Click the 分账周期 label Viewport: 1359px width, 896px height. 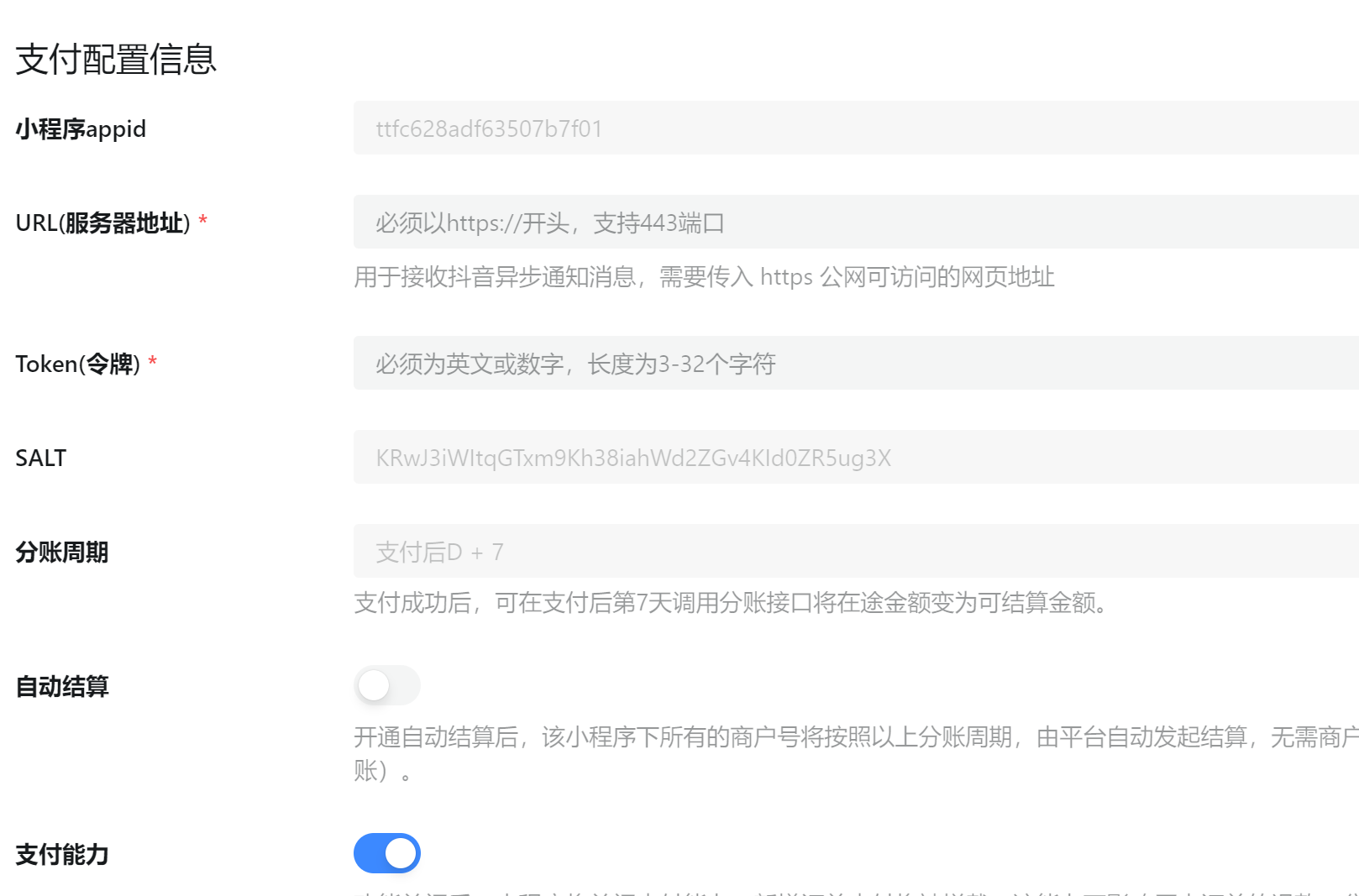point(62,553)
